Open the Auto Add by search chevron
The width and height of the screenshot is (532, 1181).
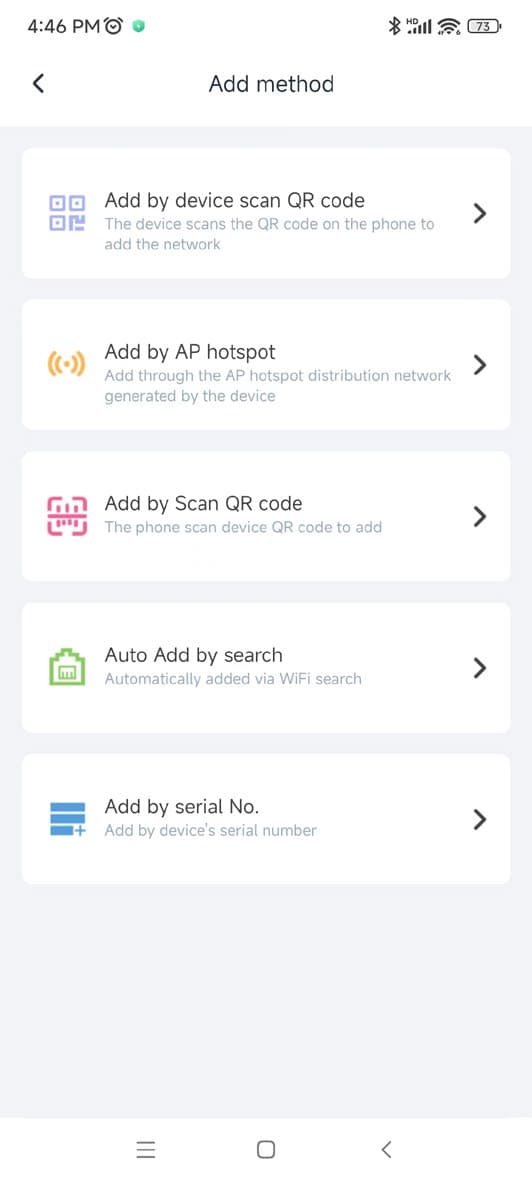[479, 668]
